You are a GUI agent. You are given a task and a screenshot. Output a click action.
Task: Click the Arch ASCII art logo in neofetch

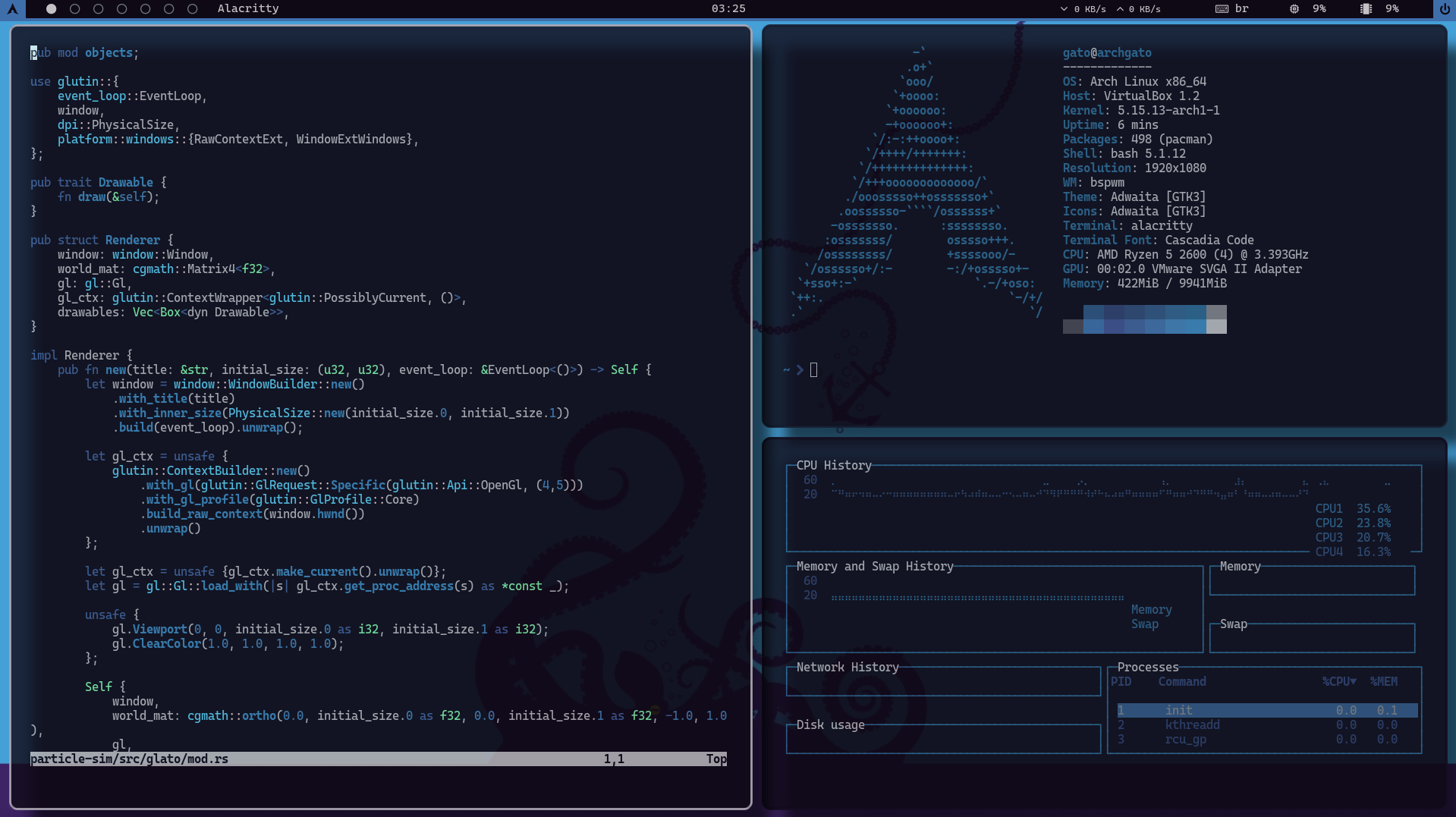917,182
